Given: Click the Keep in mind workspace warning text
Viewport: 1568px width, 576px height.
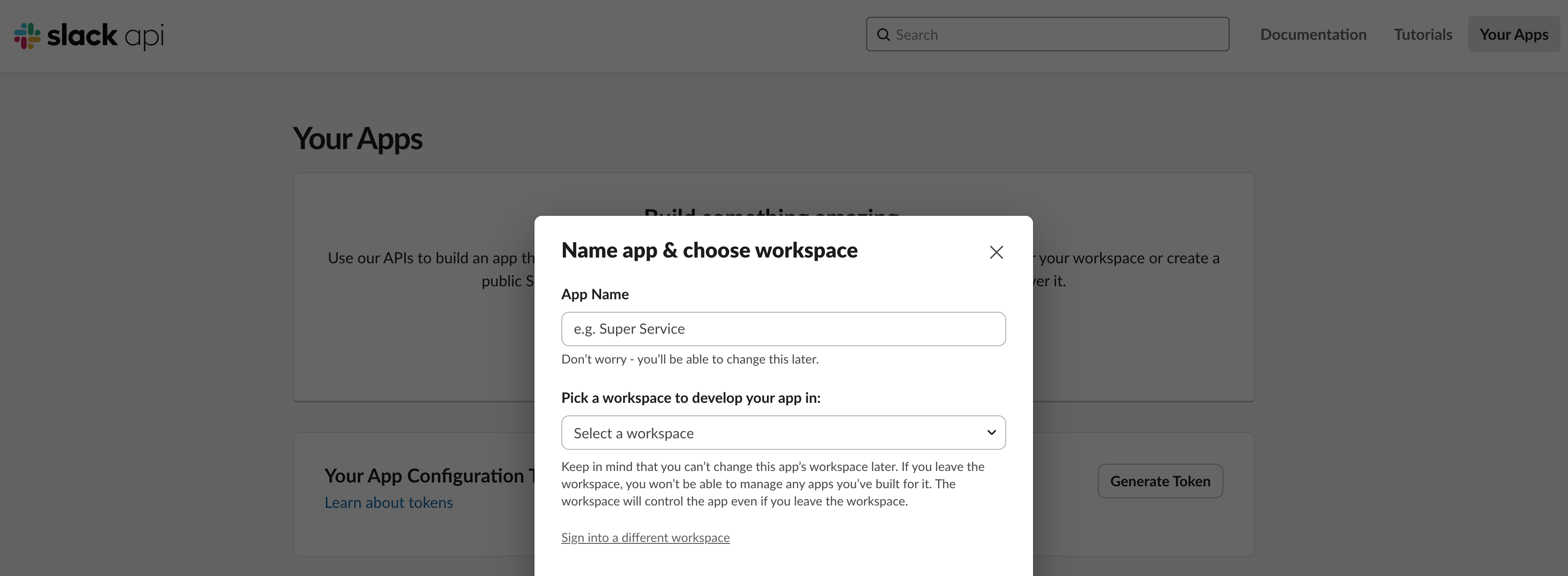Looking at the screenshot, I should pyautogui.click(x=772, y=483).
